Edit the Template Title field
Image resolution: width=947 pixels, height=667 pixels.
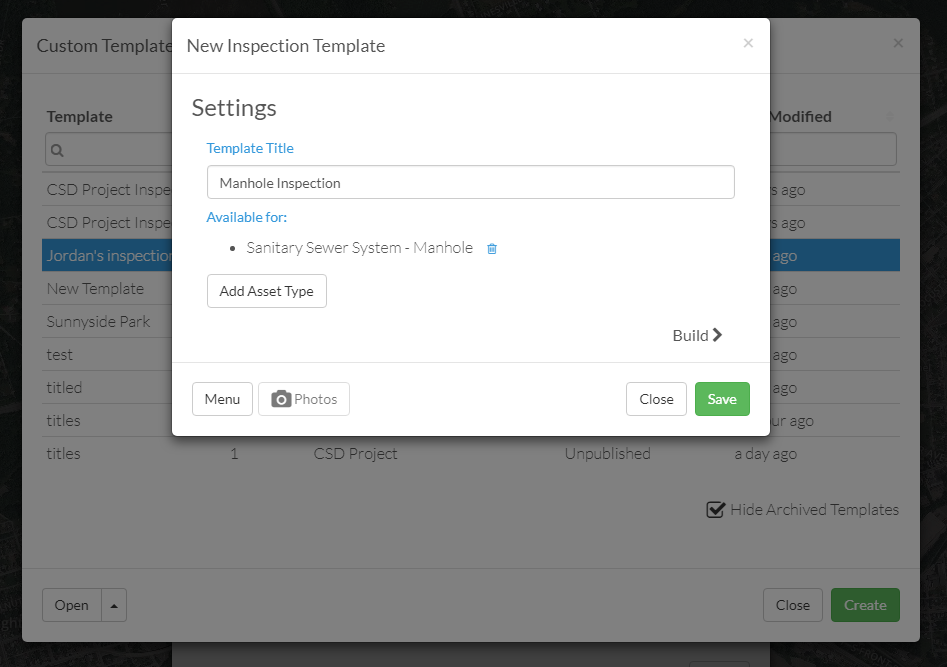tap(470, 182)
